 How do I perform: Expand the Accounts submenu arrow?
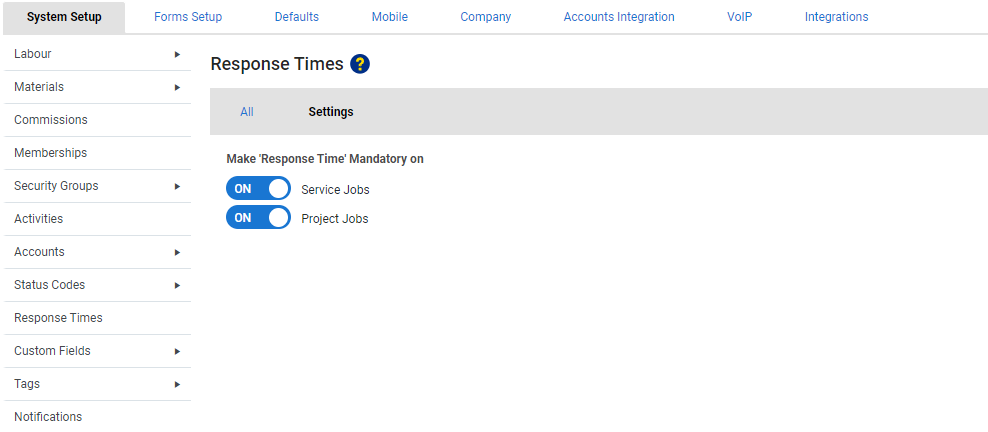coord(178,252)
